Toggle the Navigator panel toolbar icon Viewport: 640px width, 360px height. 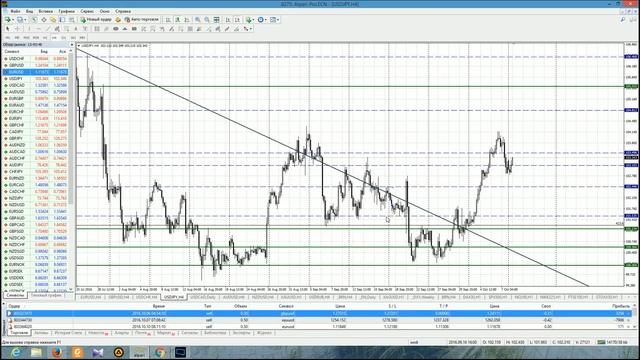(x=53, y=19)
